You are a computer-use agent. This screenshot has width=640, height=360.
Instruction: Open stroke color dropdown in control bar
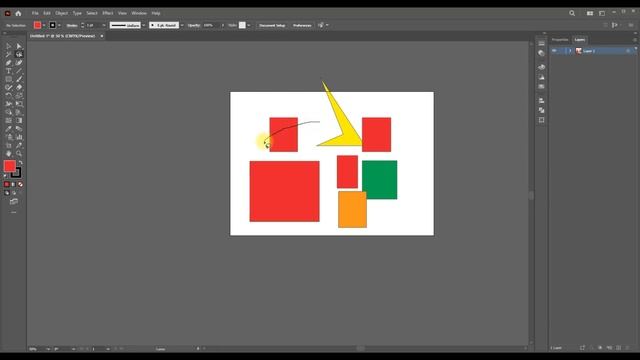tap(59, 25)
